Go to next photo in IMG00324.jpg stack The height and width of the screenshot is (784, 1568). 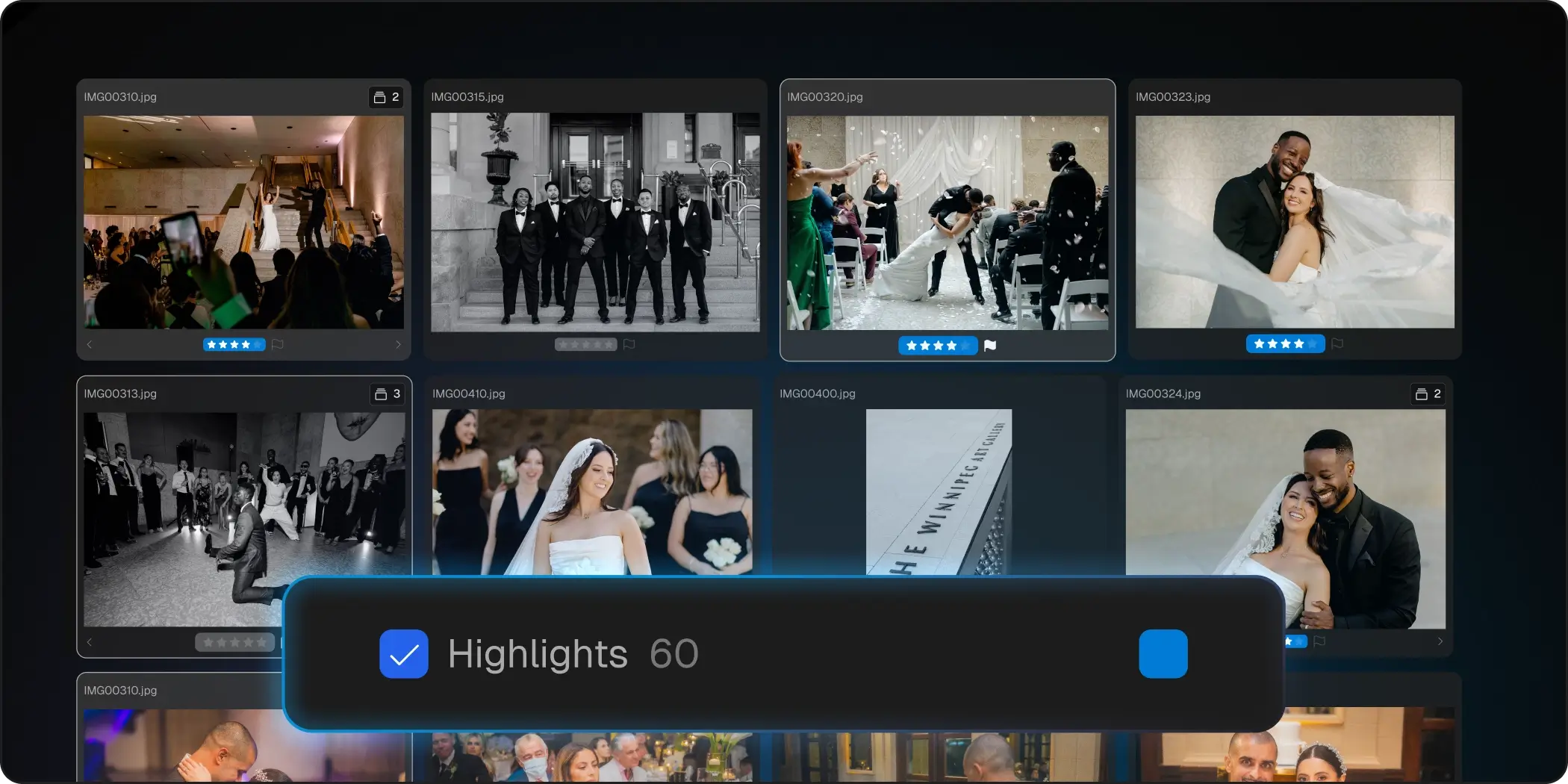pyautogui.click(x=1440, y=641)
